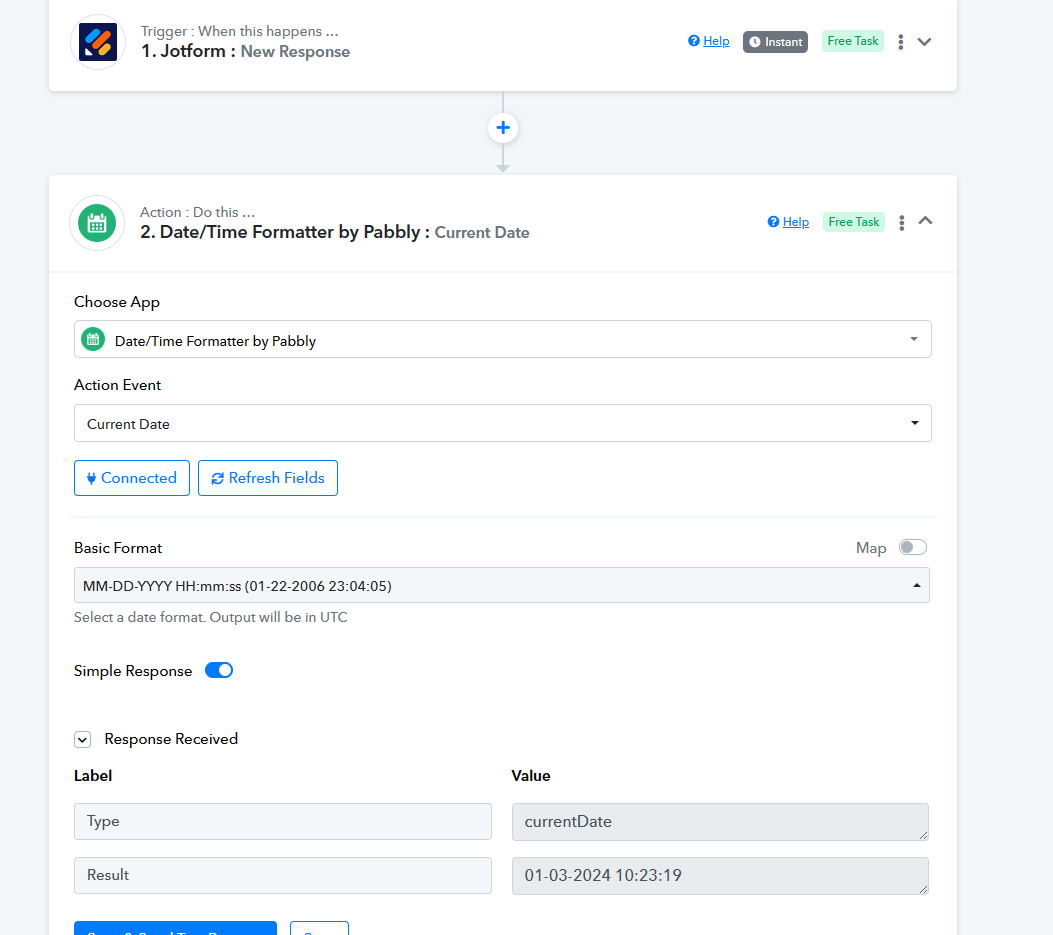Click the Date/Time Formatter calendar icon
Screen dimensions: 1053x935
[97, 223]
